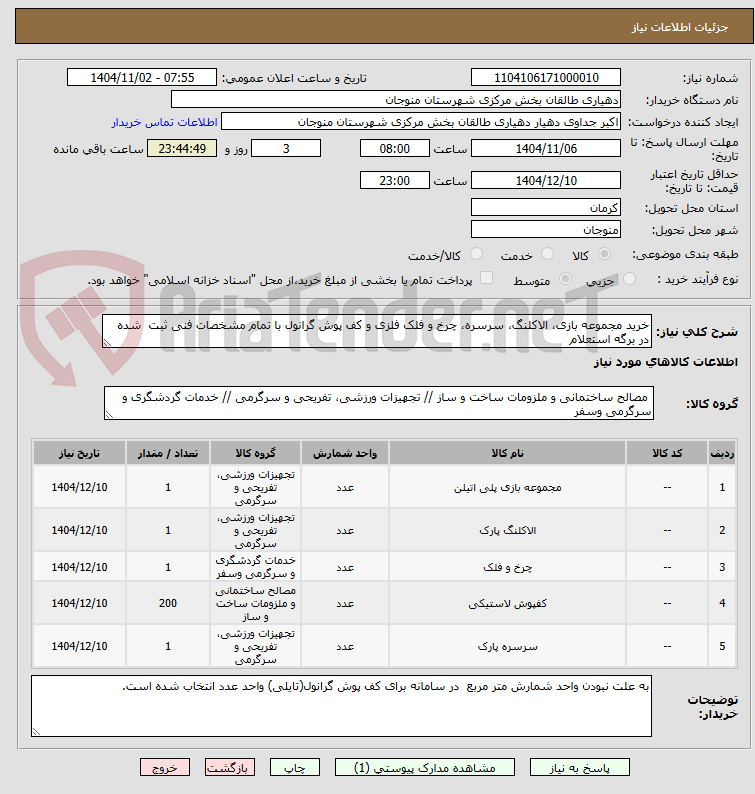Open 'مشاهده مدارک پیوستی (1)' attachments
755x794 pixels.
[x=424, y=768]
